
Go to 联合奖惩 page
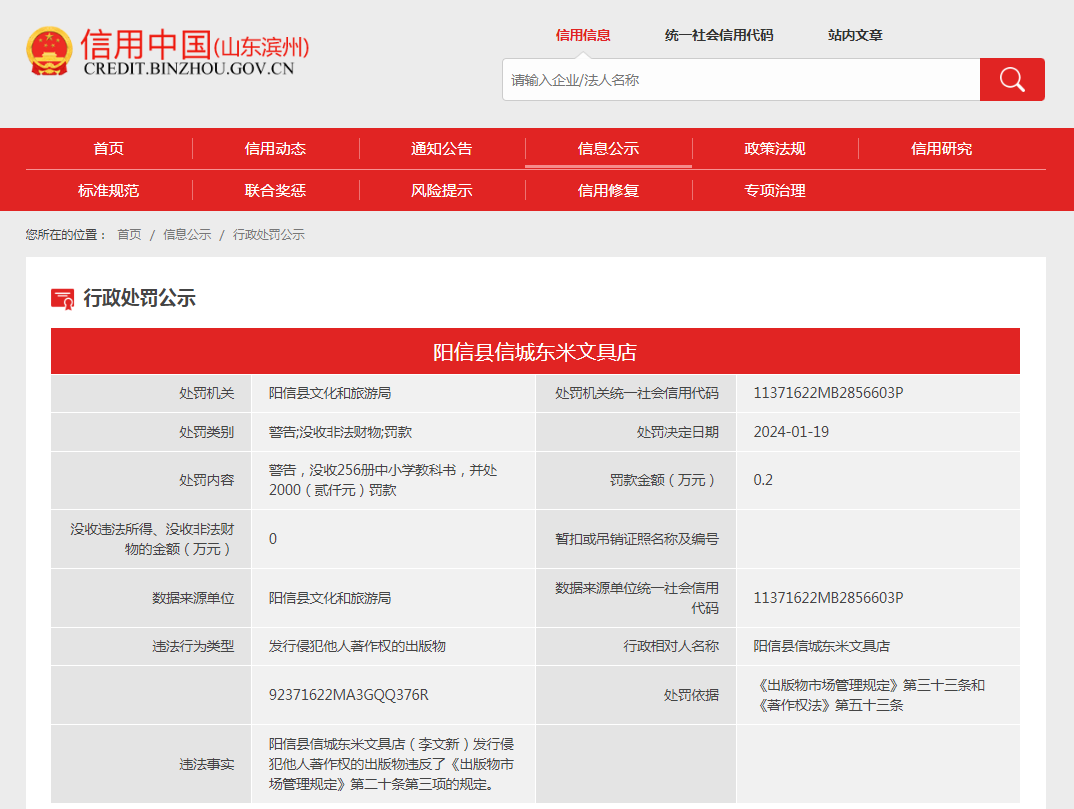click(x=275, y=191)
